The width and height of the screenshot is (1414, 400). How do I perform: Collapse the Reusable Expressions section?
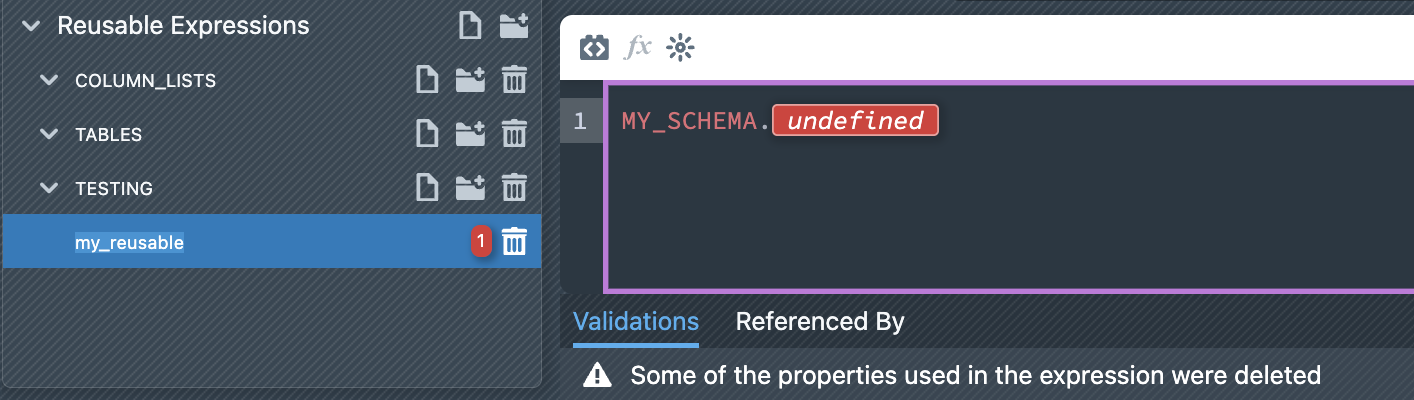pos(31,26)
